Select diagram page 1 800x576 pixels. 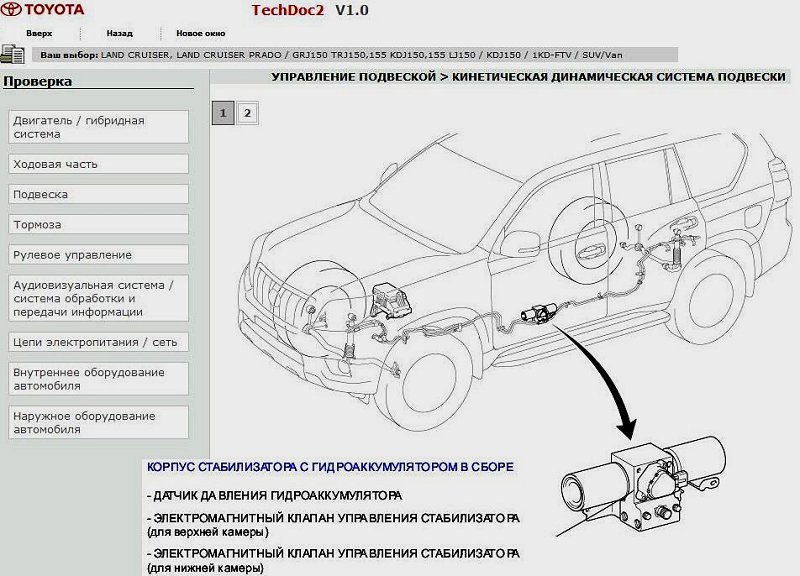(223, 113)
